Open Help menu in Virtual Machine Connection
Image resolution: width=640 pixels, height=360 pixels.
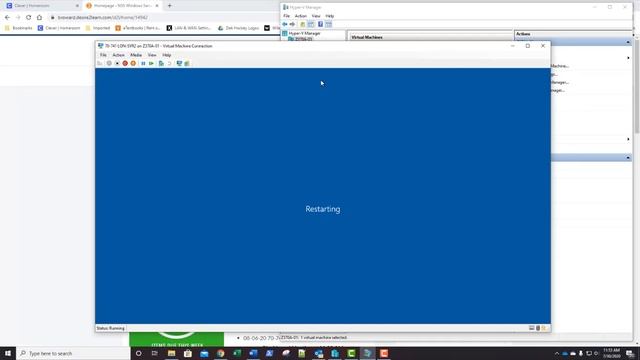tap(167, 55)
